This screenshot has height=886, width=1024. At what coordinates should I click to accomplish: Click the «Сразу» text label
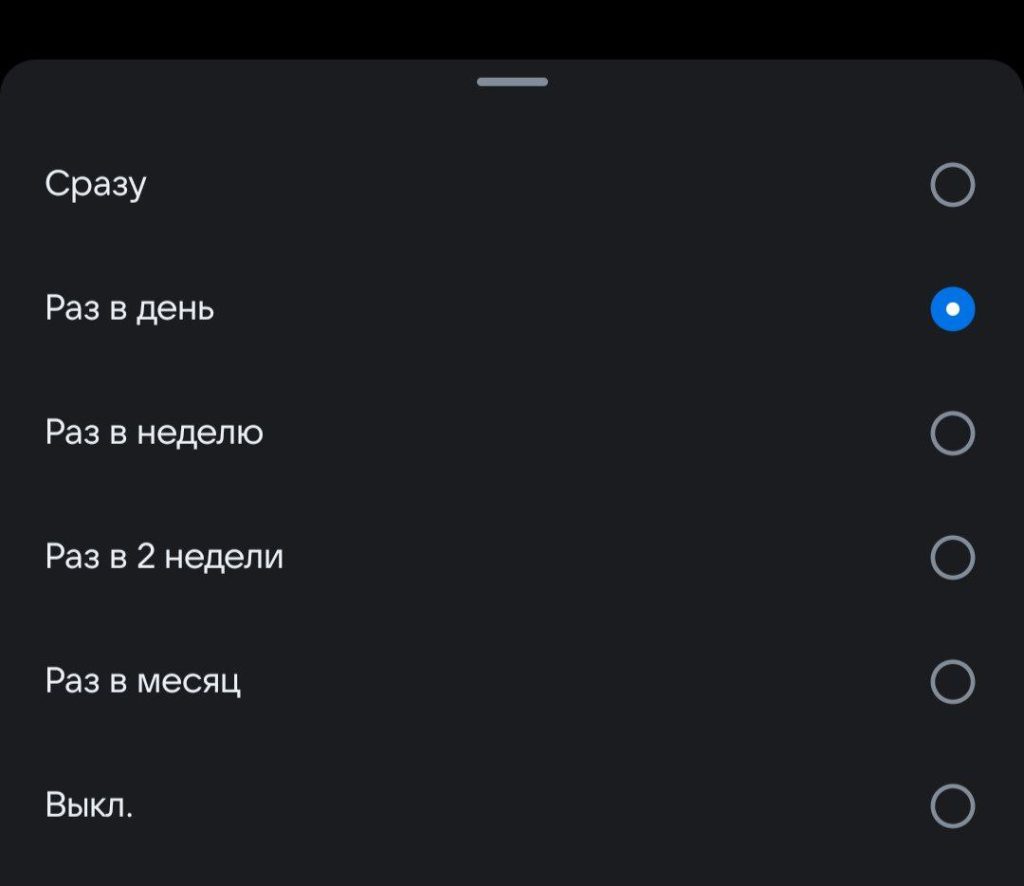[96, 183]
